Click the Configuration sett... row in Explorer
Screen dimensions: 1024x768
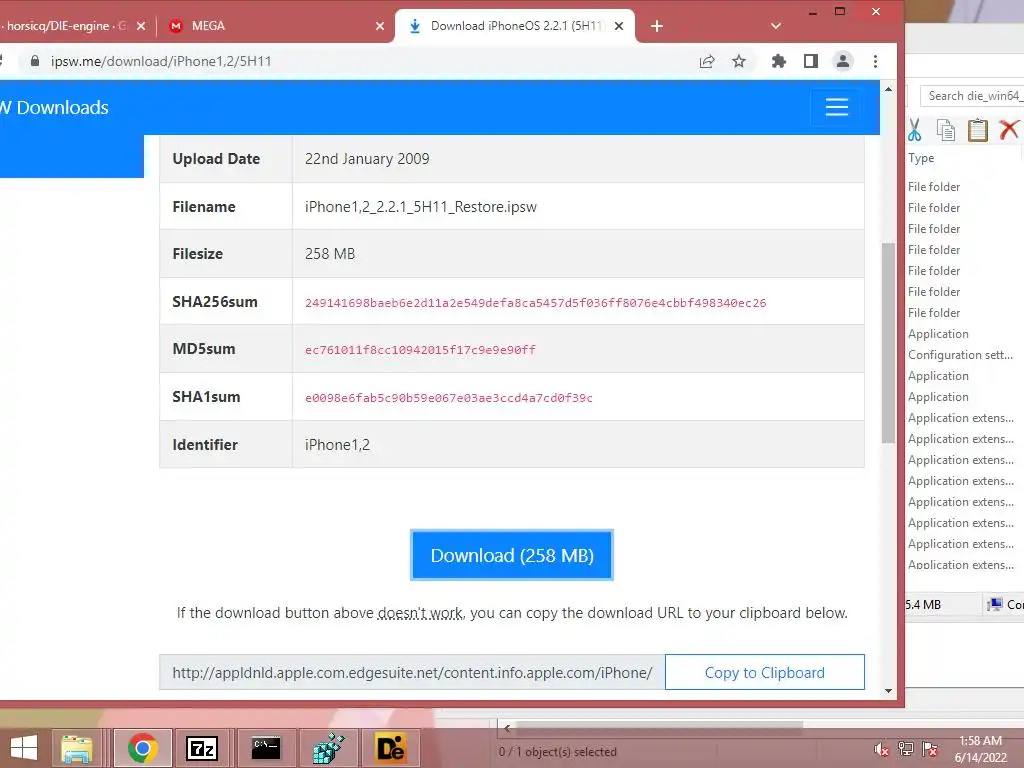pyautogui.click(x=960, y=355)
